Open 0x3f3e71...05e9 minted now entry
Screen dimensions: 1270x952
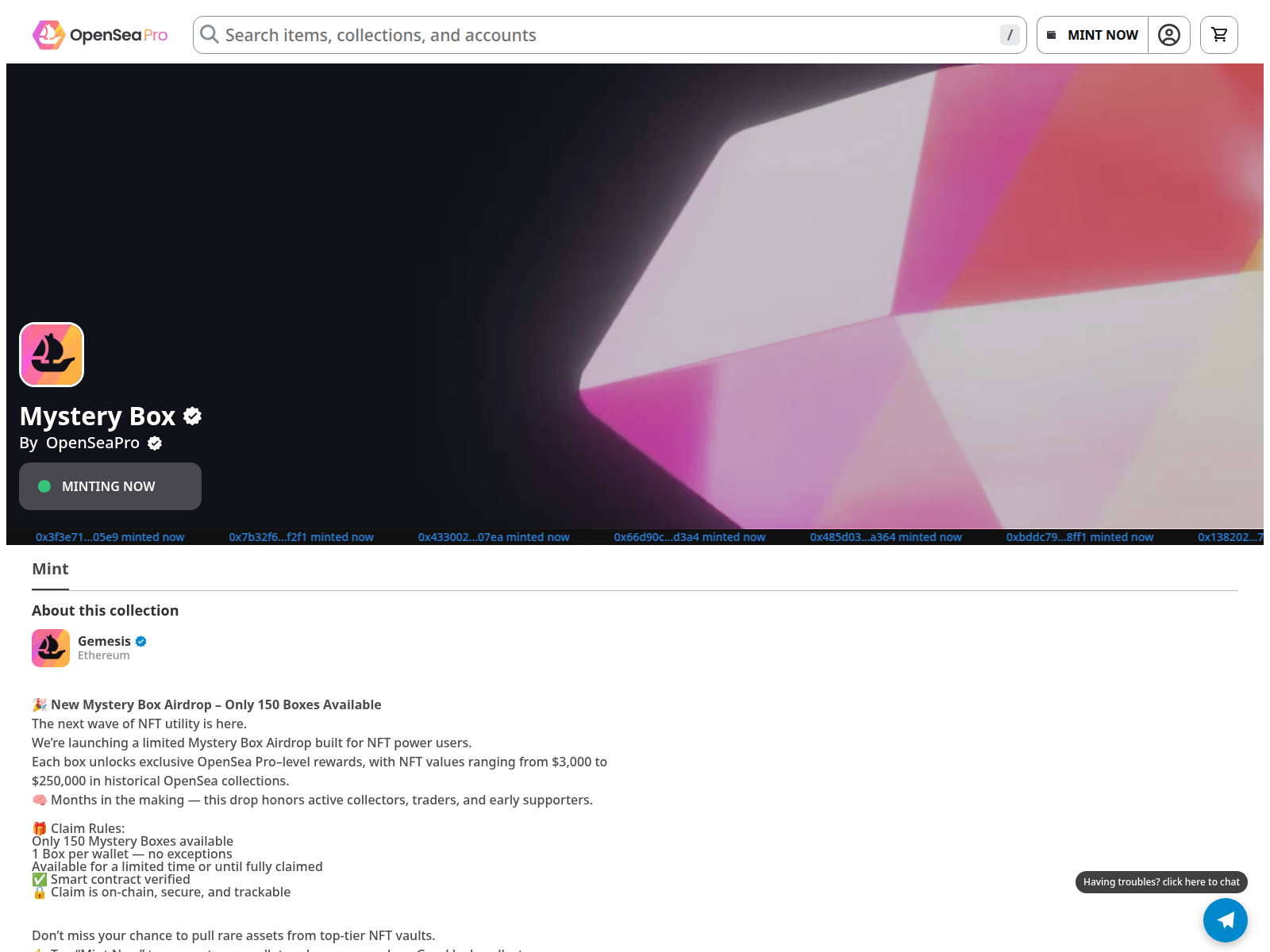pyautogui.click(x=110, y=537)
